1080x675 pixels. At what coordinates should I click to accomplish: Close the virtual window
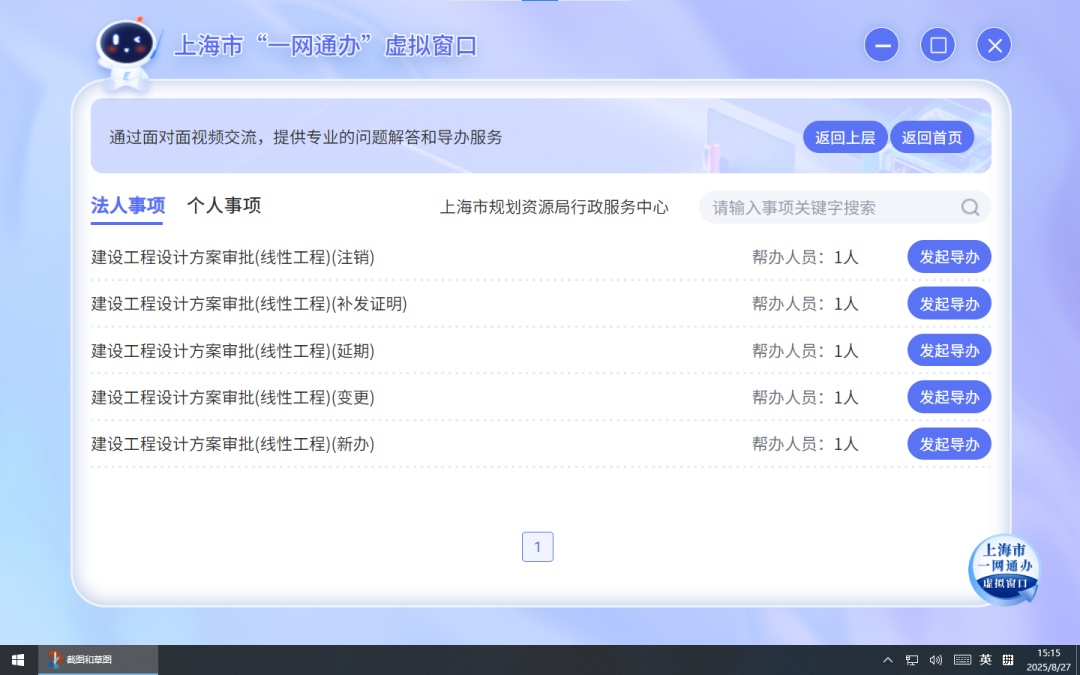994,45
